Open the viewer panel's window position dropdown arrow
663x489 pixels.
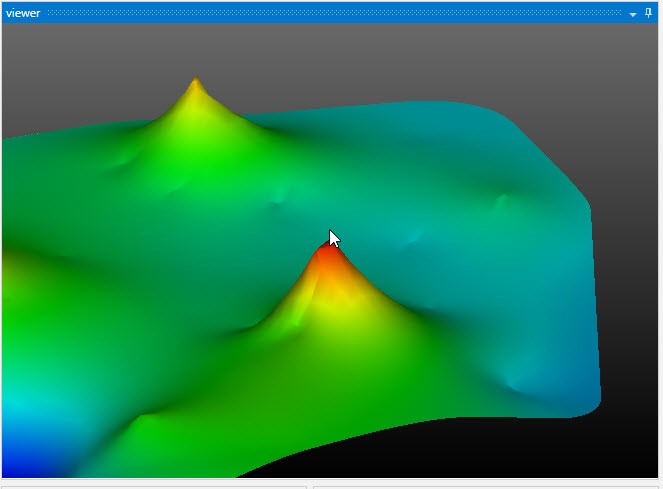[633, 14]
